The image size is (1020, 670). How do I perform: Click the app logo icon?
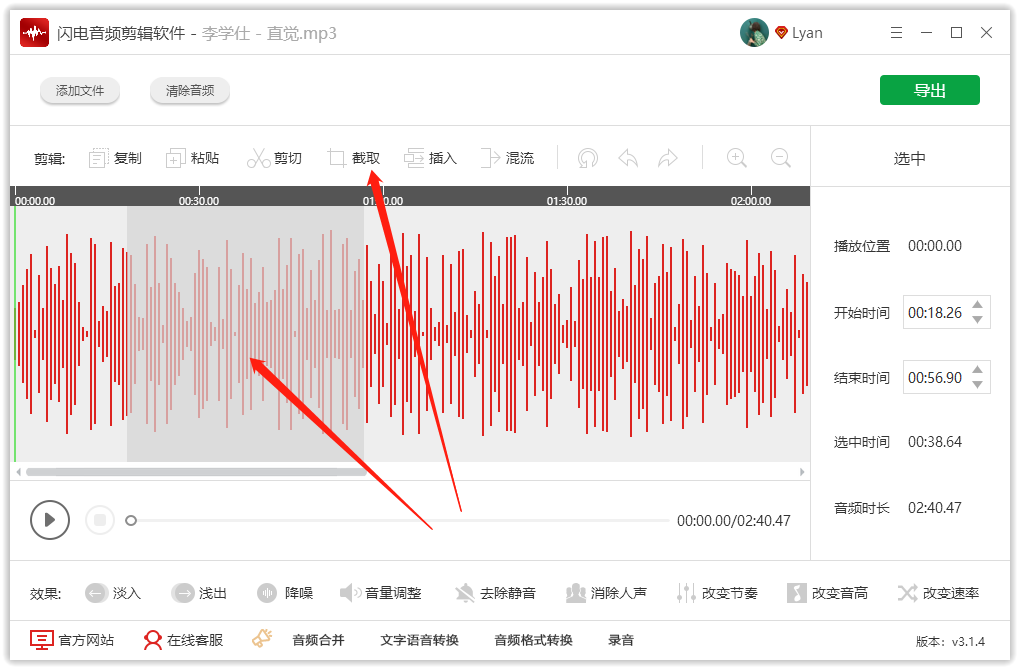pos(34,33)
